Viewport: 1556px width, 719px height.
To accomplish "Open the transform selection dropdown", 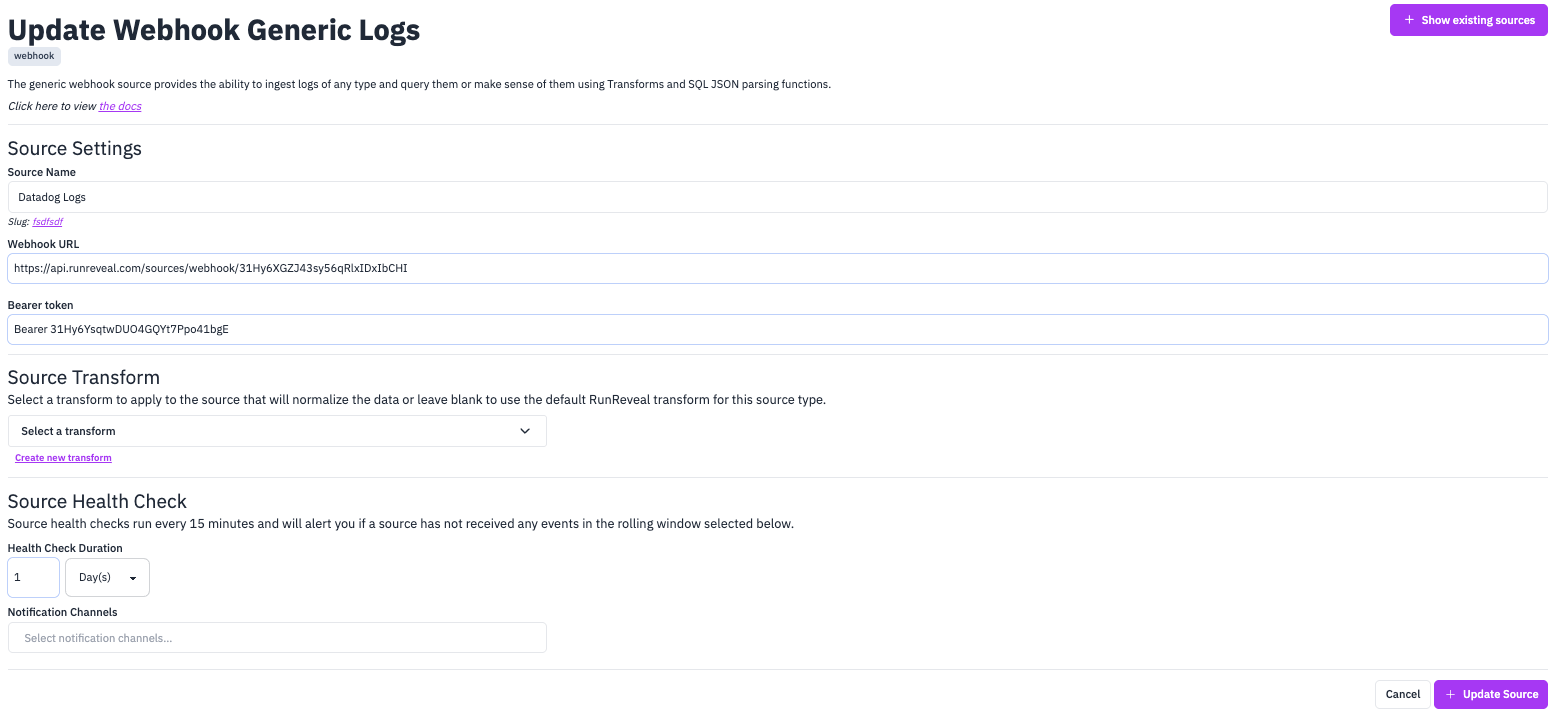I will tap(277, 430).
